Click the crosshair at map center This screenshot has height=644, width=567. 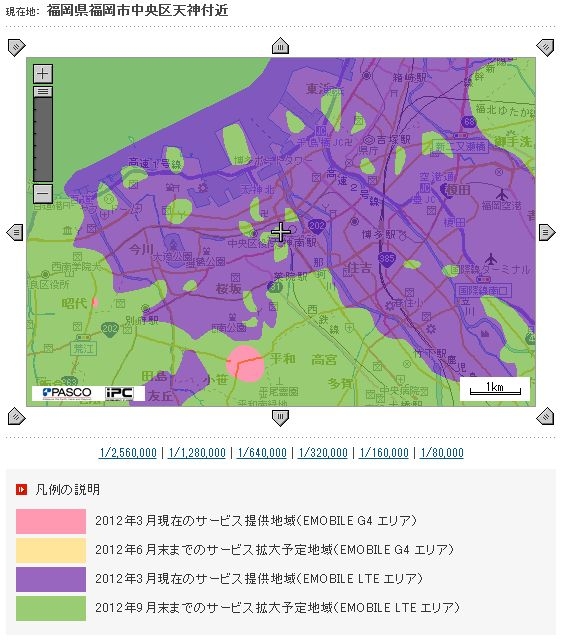[280, 232]
